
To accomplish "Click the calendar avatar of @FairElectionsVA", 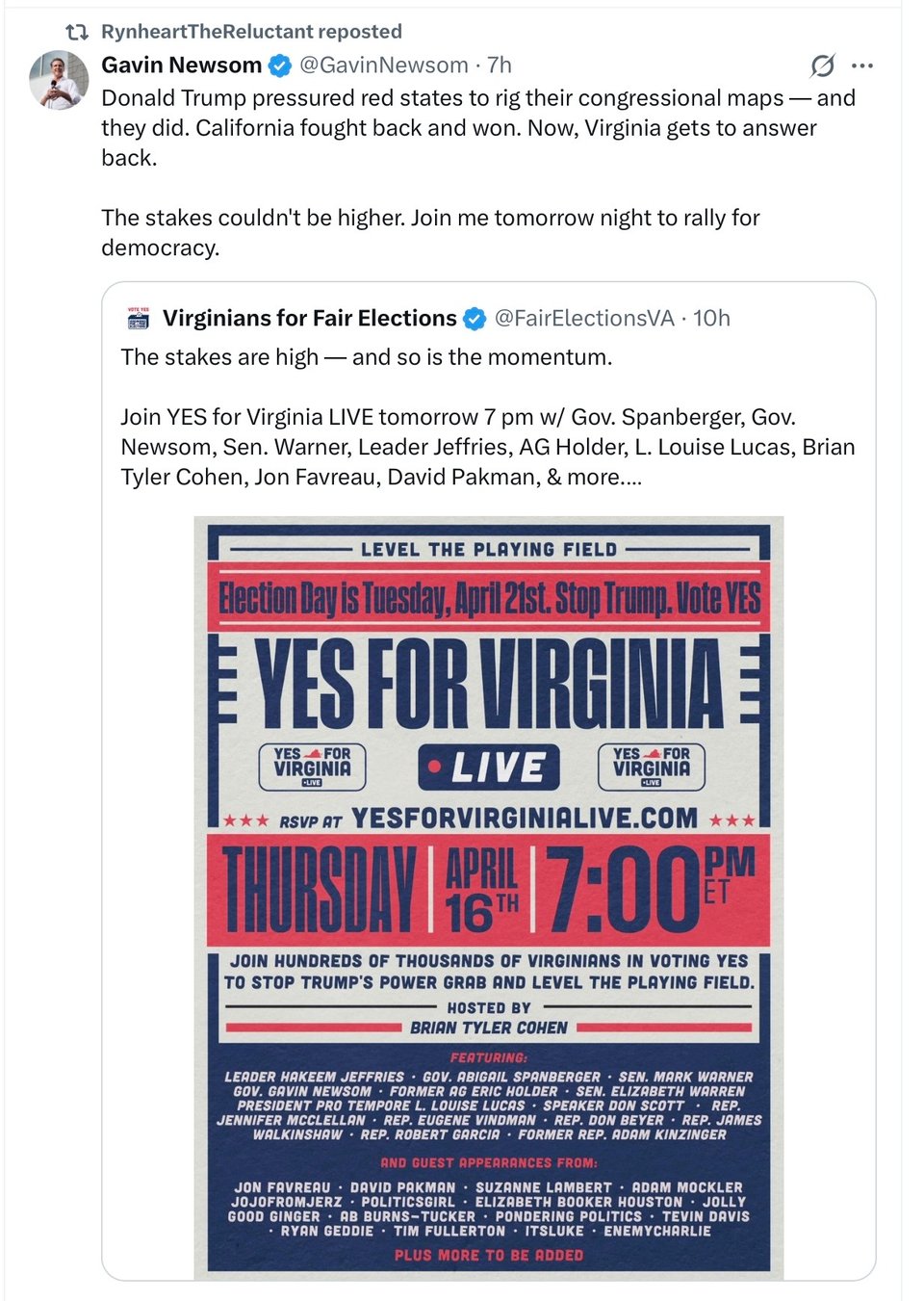I will pyautogui.click(x=138, y=318).
